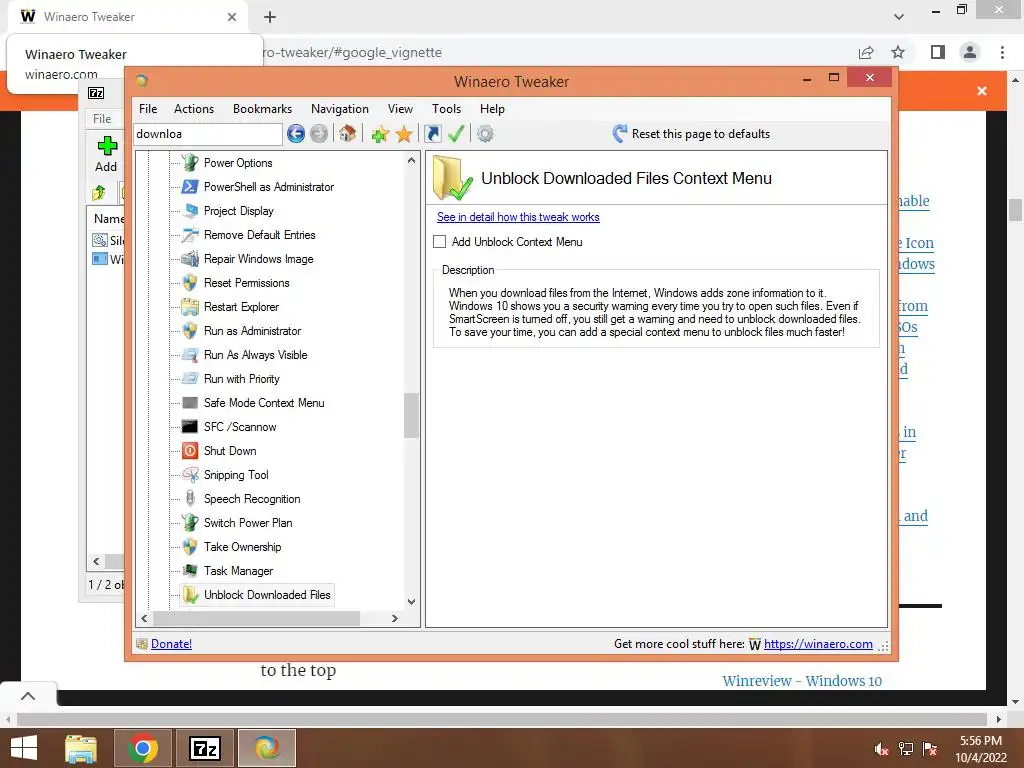Screen dimensions: 1024x768
Task: Open the Bookmarks menu
Action: pyautogui.click(x=263, y=109)
